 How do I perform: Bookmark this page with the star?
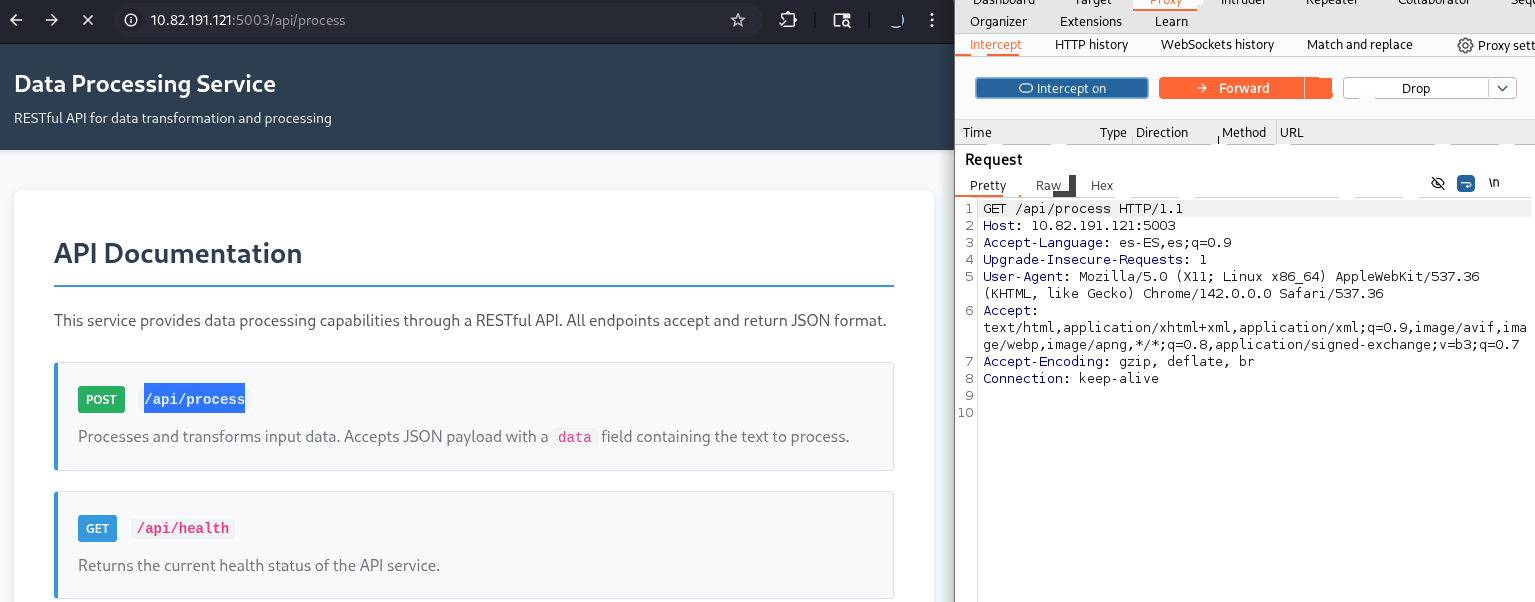point(738,20)
